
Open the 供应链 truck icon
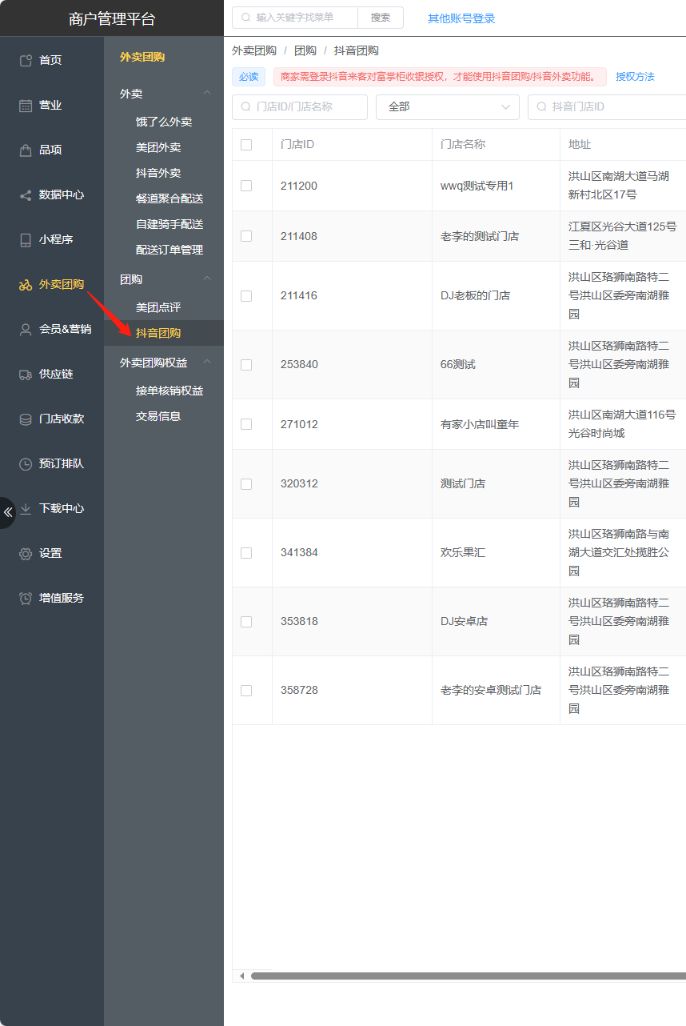tap(26, 374)
